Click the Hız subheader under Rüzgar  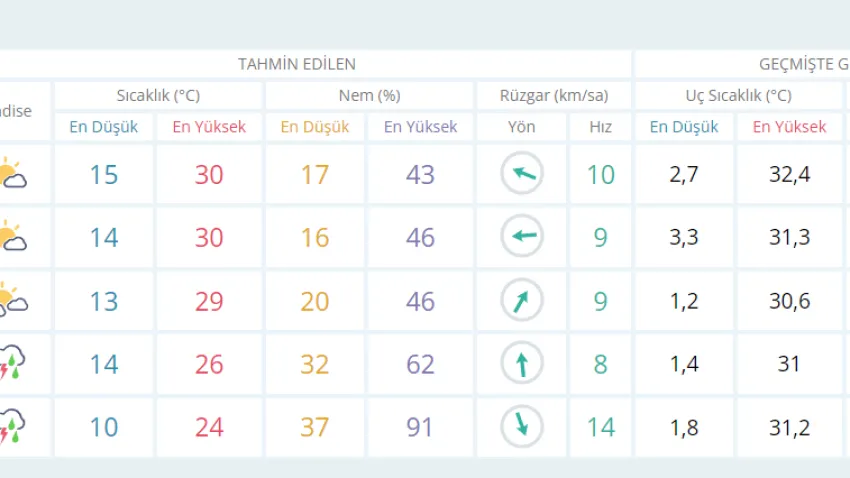pos(600,127)
